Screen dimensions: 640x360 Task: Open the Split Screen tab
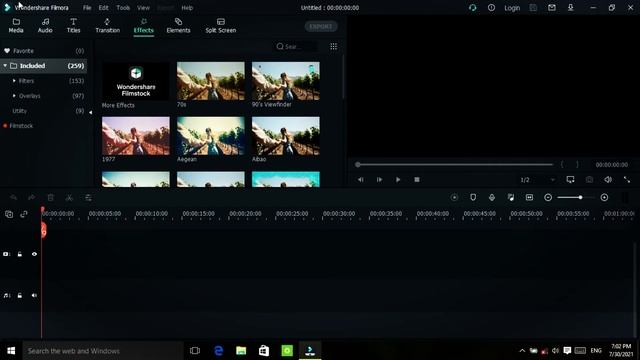[x=220, y=25]
